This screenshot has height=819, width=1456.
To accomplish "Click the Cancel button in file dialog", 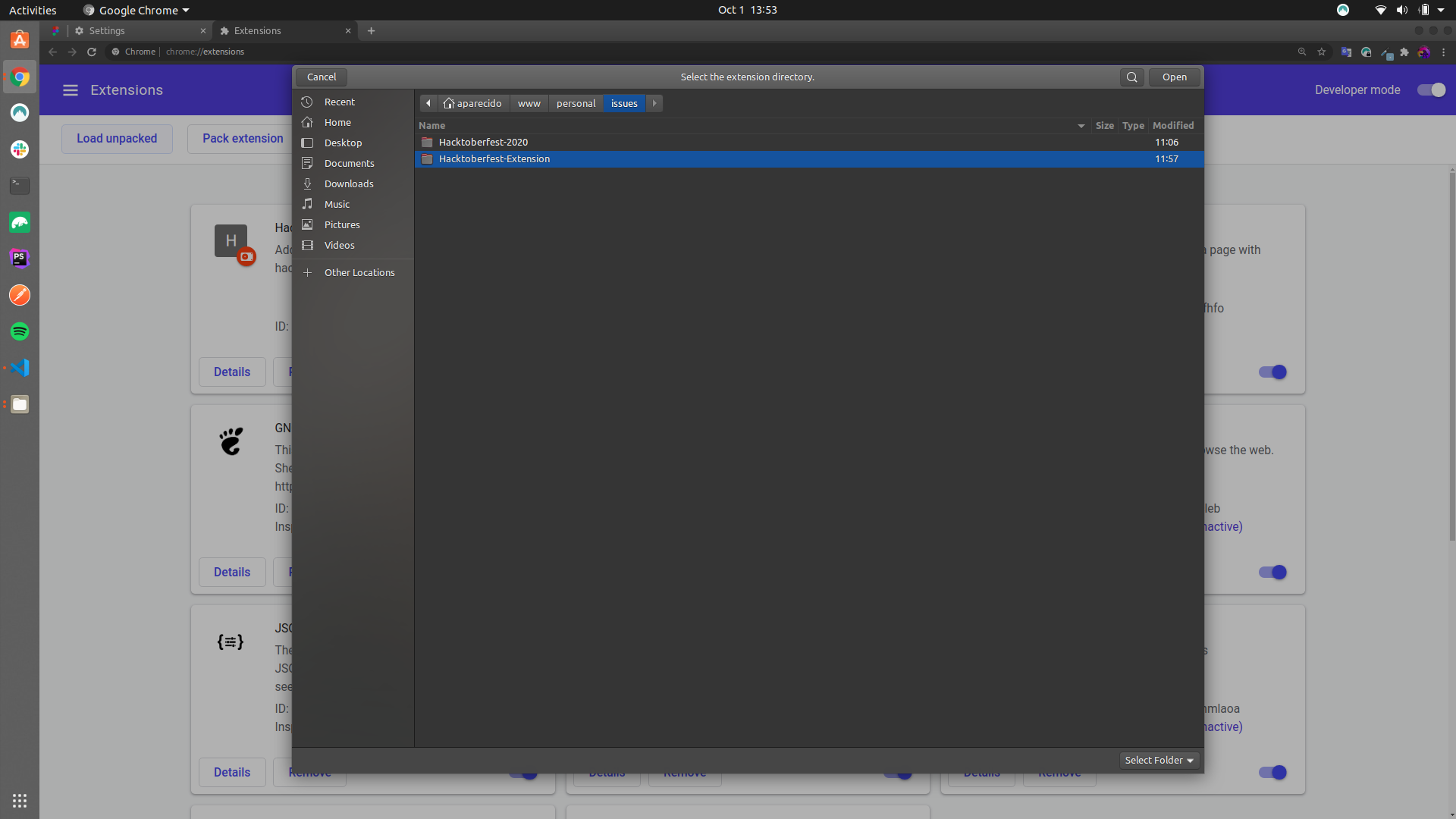I will coord(320,76).
